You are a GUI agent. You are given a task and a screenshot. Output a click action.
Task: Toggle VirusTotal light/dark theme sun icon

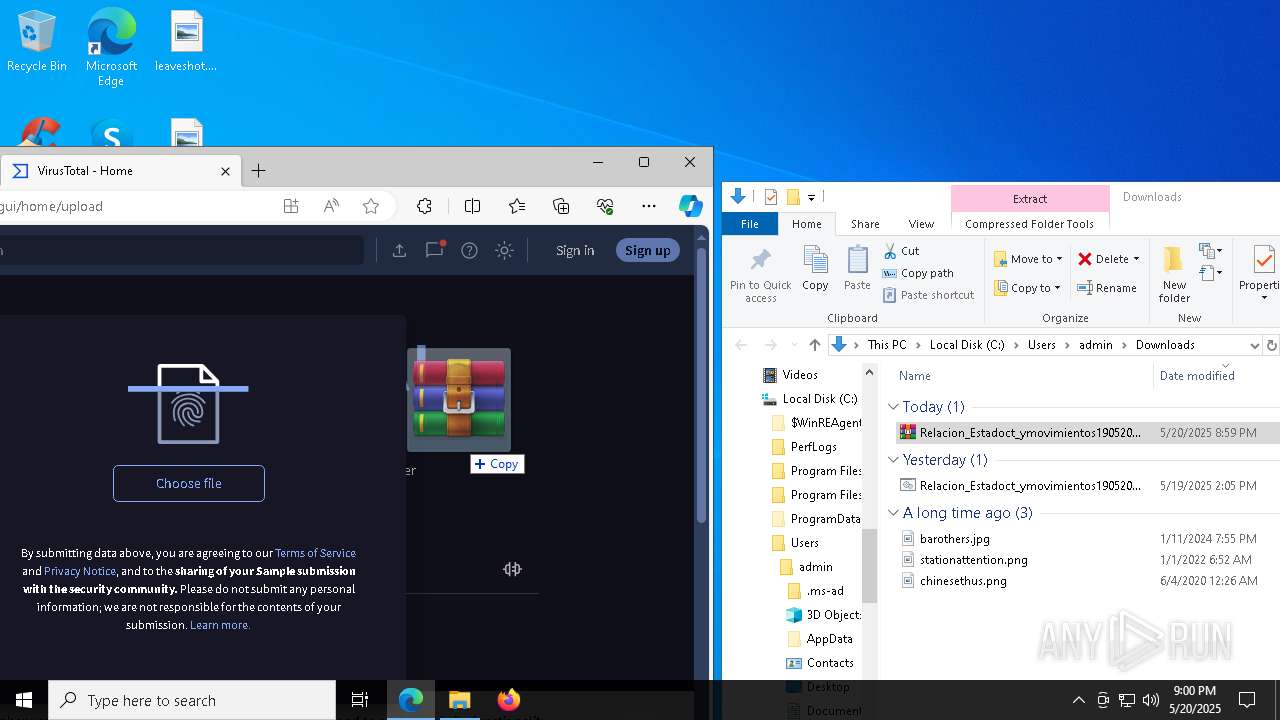[x=504, y=250]
